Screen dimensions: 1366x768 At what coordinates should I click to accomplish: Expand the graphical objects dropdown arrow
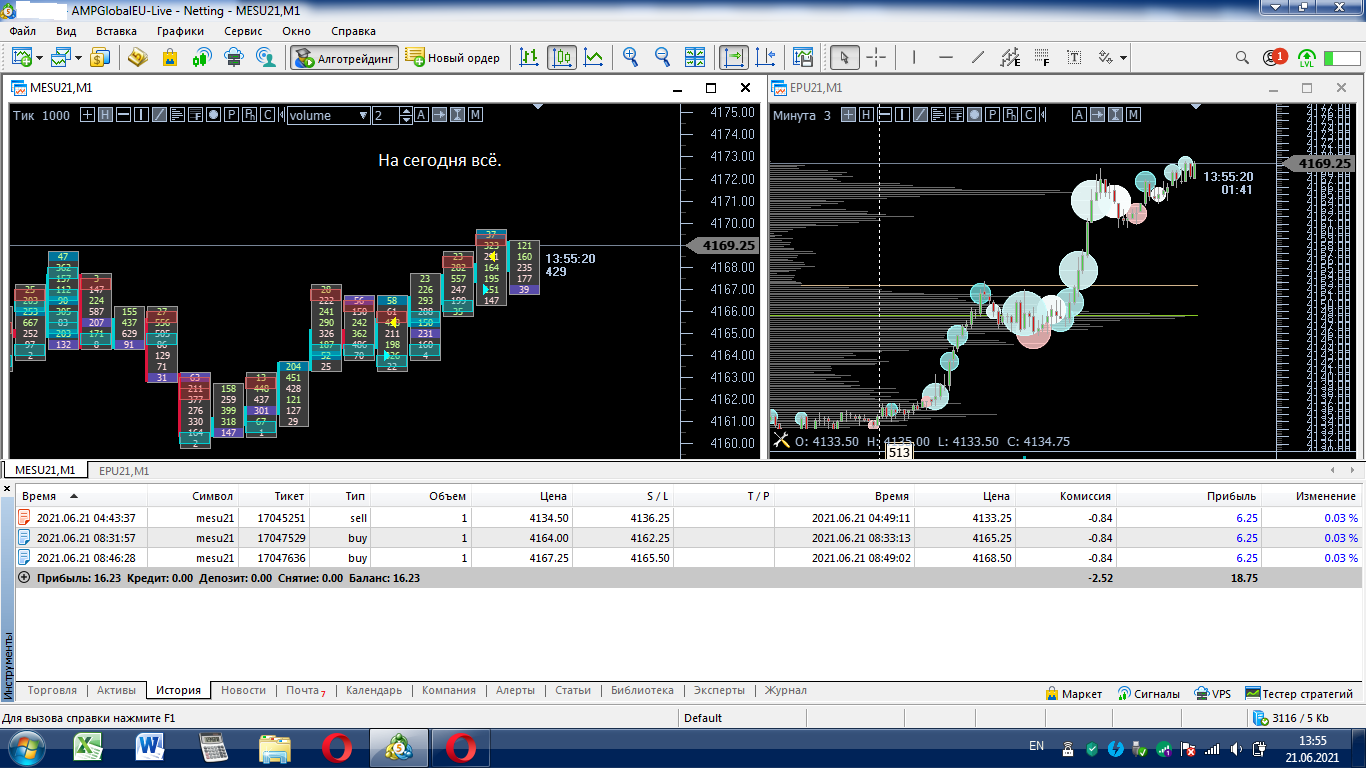(x=1124, y=58)
